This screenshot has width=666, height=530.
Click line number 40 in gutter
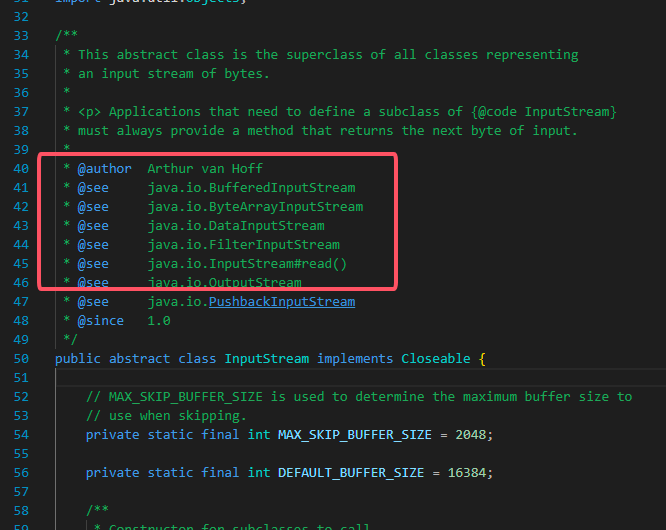coord(19,169)
